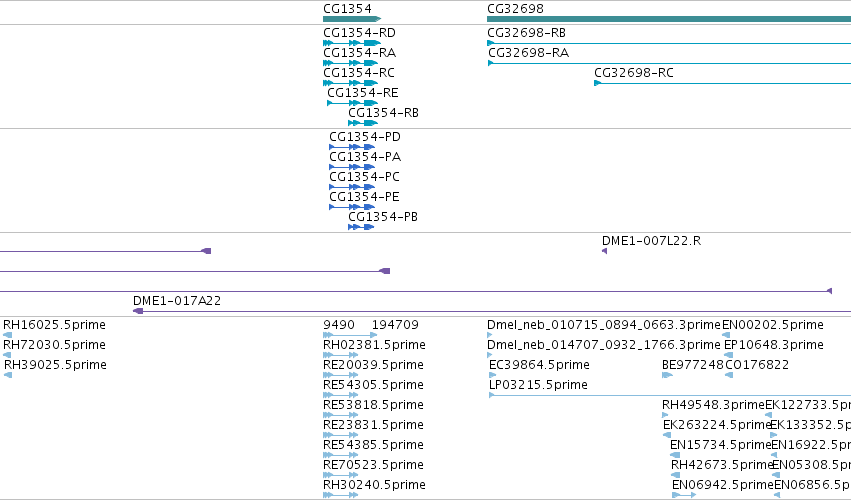Open the EN15734.5prime EST
The height and width of the screenshot is (500, 851).
tap(675, 455)
